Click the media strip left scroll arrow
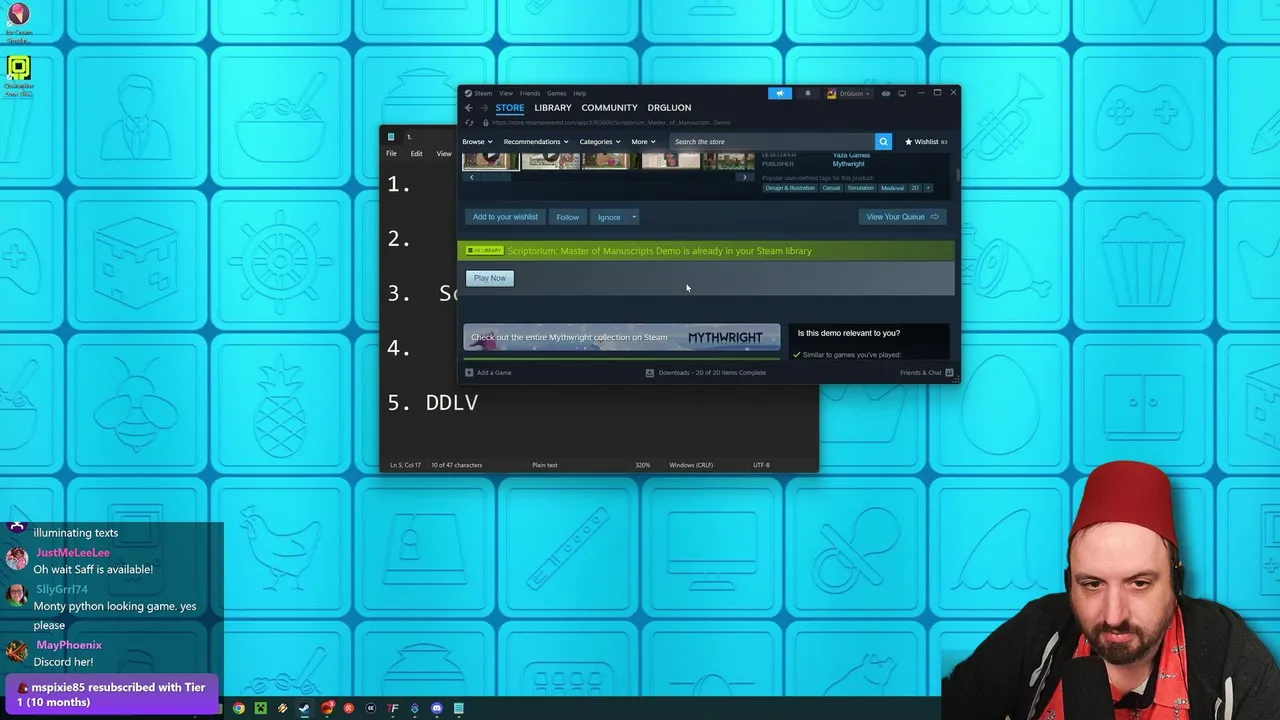This screenshot has width=1280, height=720. coord(471,177)
